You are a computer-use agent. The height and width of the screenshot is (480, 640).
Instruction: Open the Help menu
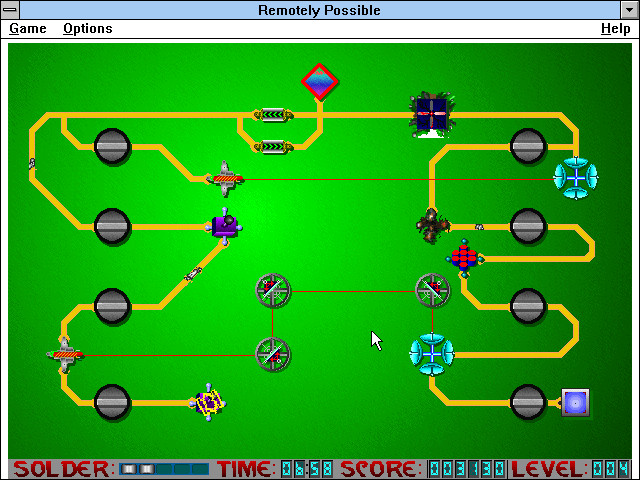[616, 29]
